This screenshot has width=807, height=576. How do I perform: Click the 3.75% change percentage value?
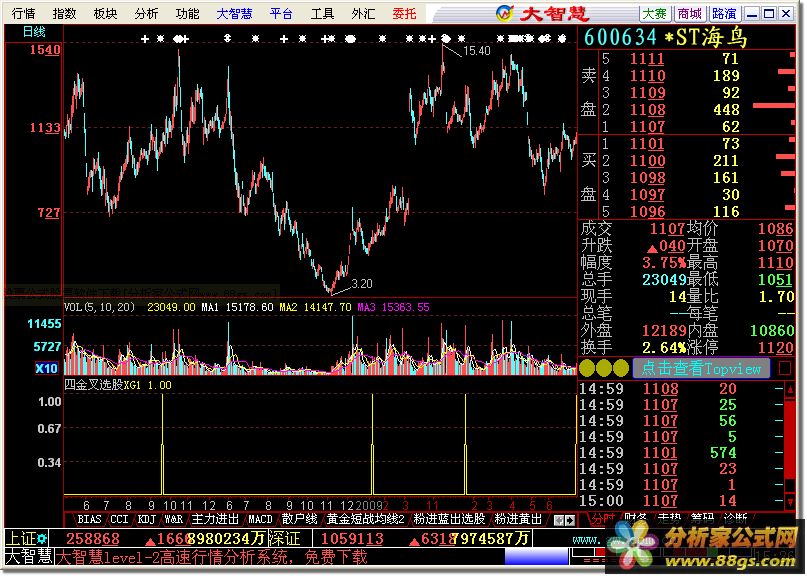pos(664,263)
